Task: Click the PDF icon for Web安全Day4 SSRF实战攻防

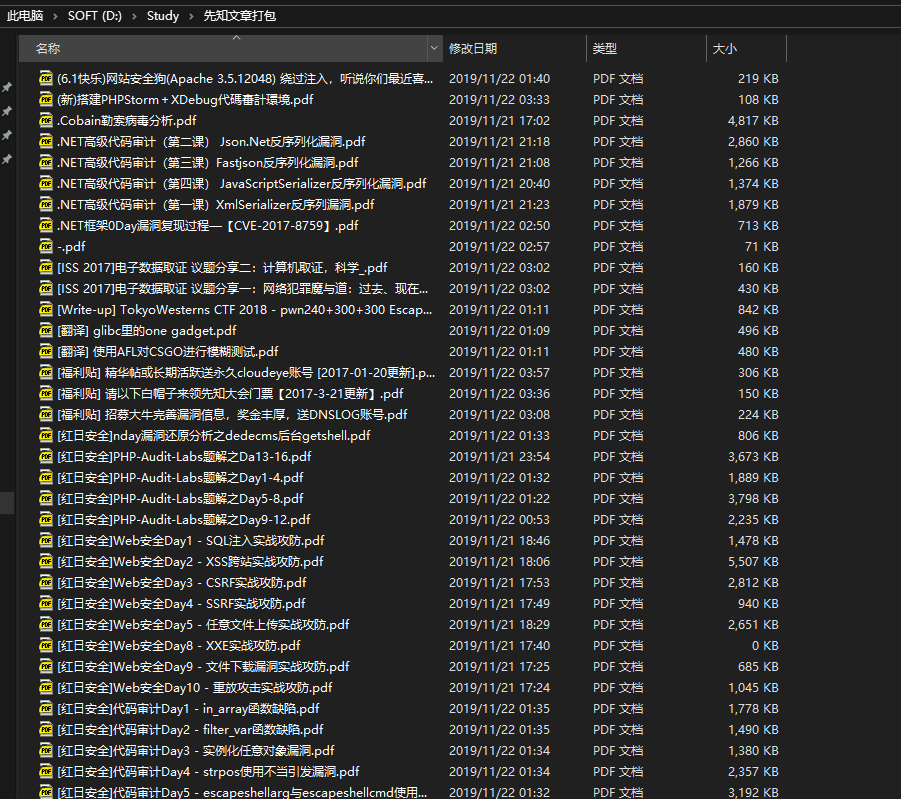Action: pyautogui.click(x=46, y=603)
